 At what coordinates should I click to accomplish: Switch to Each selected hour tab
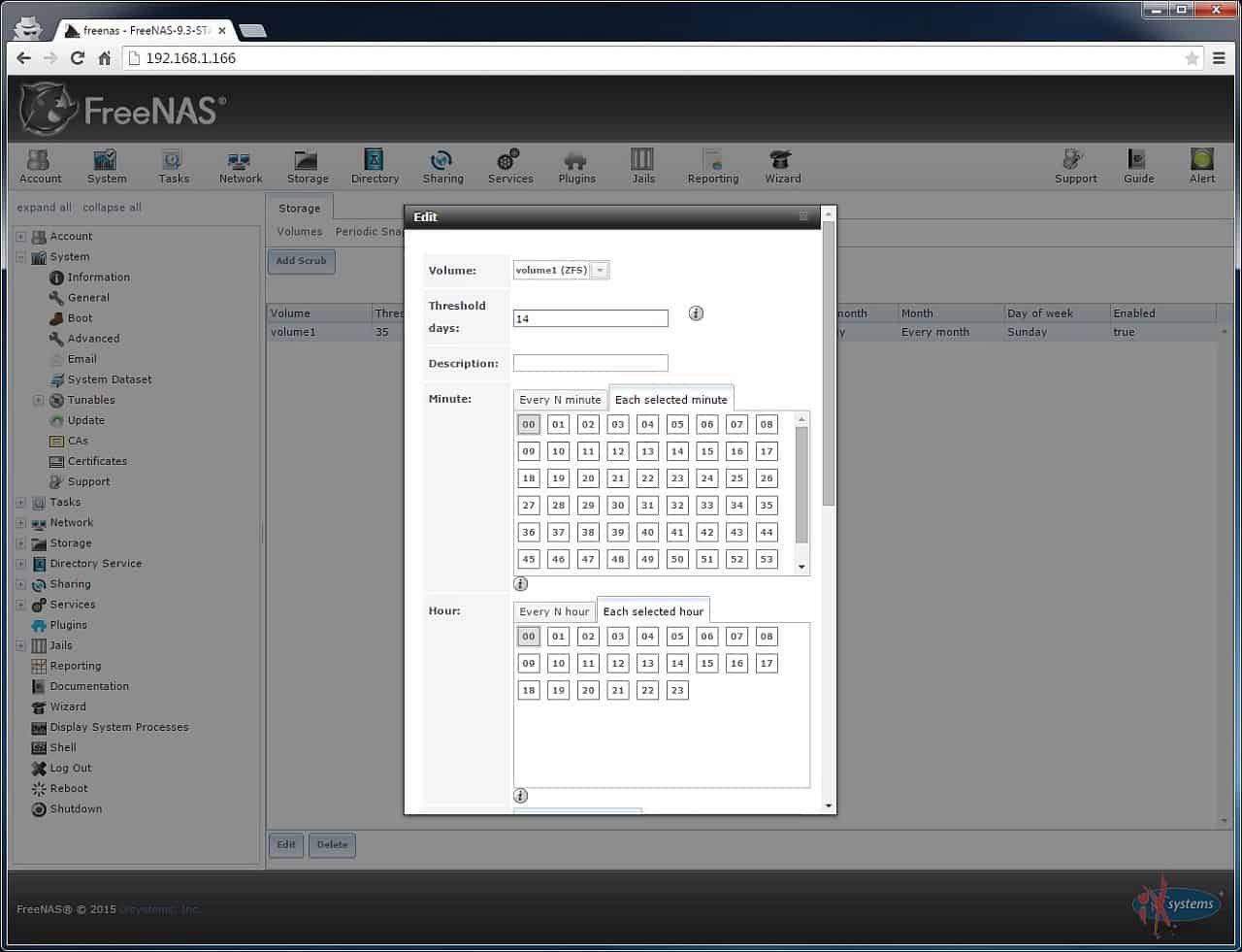tap(653, 610)
